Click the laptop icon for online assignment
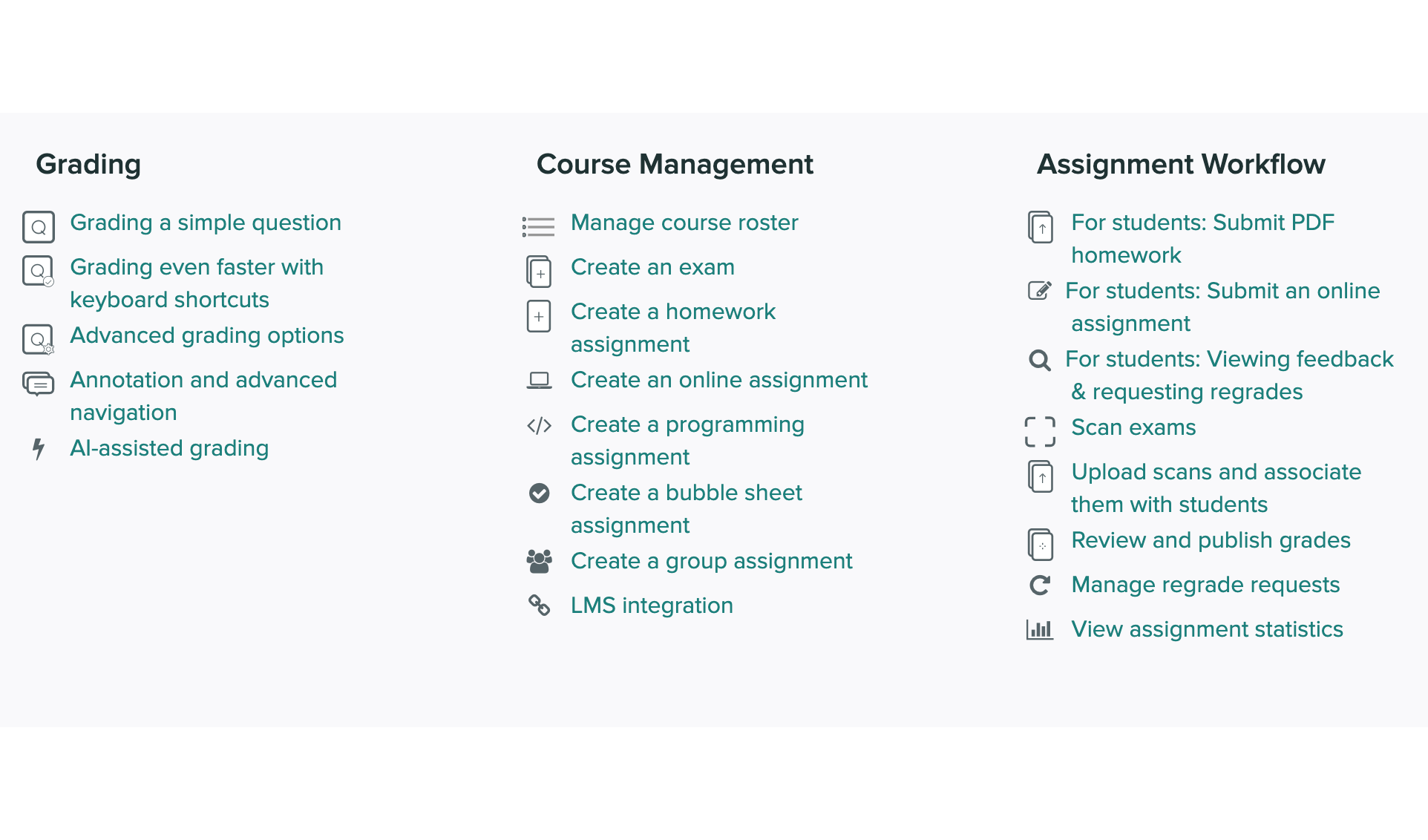 click(x=539, y=381)
